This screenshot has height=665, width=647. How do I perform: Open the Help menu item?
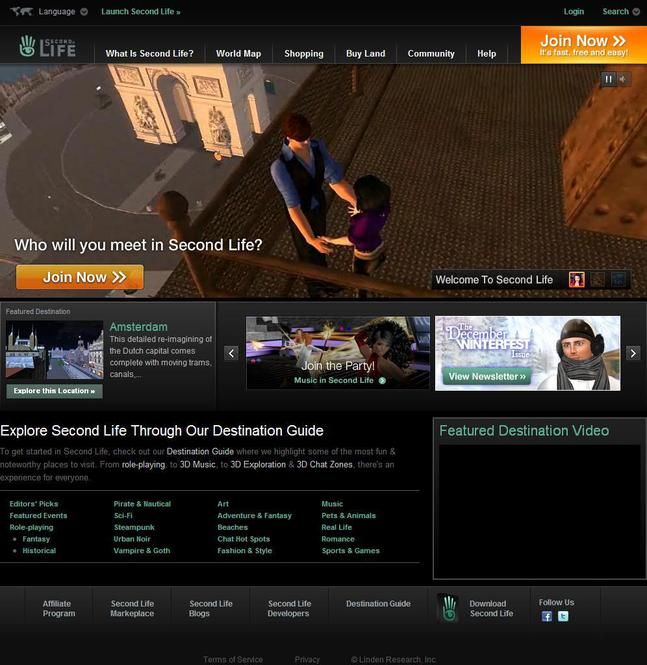pos(486,53)
